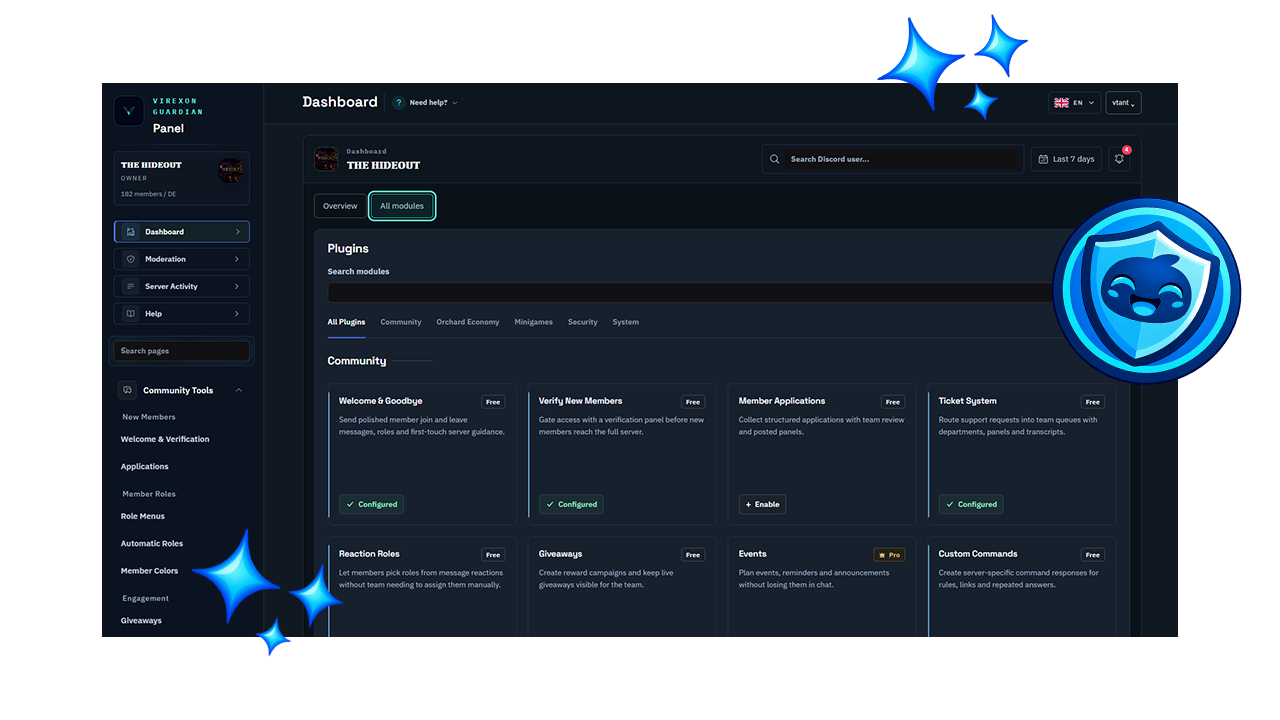The height and width of the screenshot is (720, 1280).
Task: Collapse the Community Tools section
Action: (x=238, y=390)
